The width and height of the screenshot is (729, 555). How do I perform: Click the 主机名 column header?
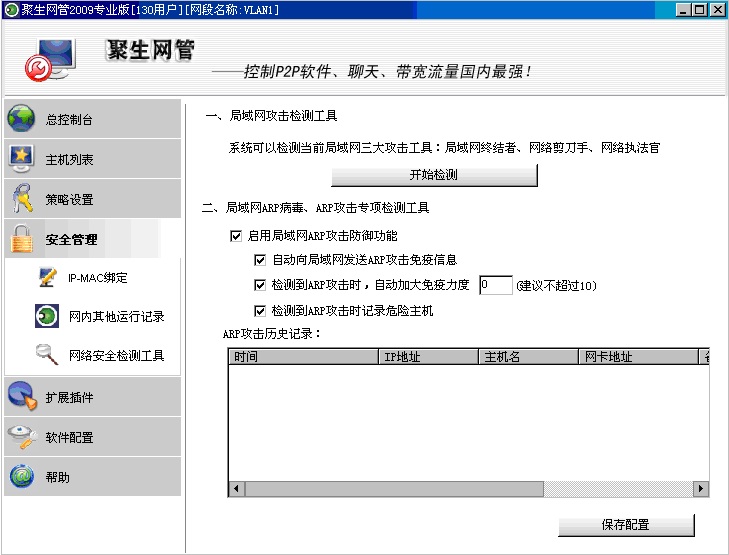pos(529,357)
